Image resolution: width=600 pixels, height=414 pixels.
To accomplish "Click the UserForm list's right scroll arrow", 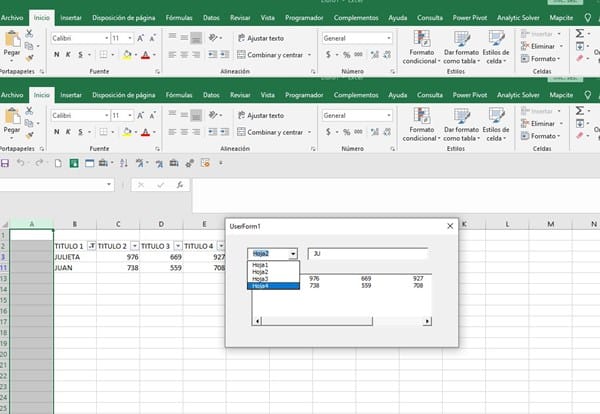I will tap(428, 321).
